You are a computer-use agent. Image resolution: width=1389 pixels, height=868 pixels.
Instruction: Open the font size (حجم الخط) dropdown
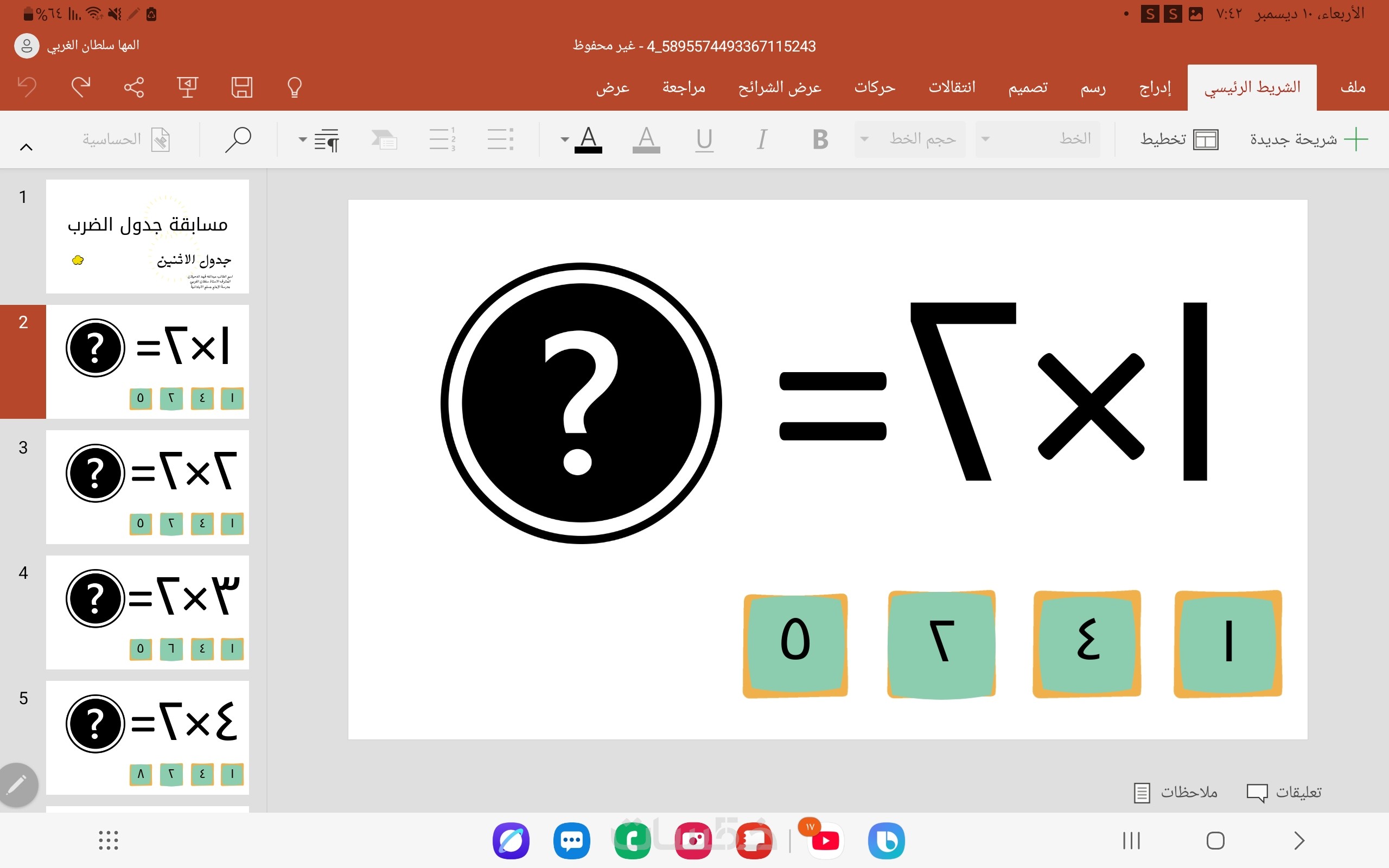click(x=910, y=139)
